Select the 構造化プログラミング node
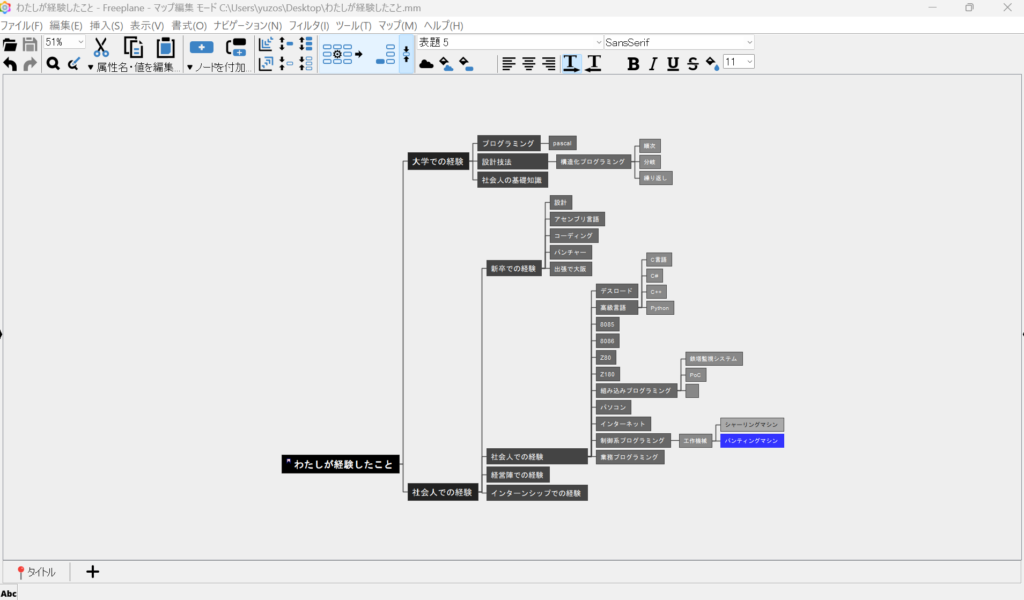Image resolution: width=1024 pixels, height=600 pixels. pyautogui.click(x=592, y=162)
